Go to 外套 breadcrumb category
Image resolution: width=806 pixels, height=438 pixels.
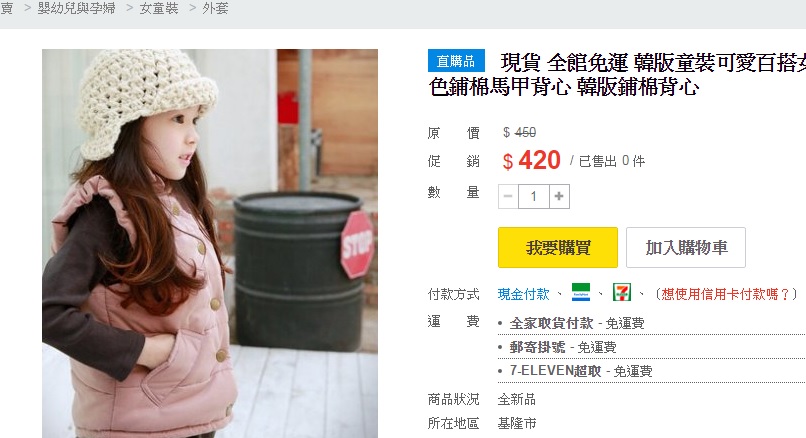tap(215, 8)
